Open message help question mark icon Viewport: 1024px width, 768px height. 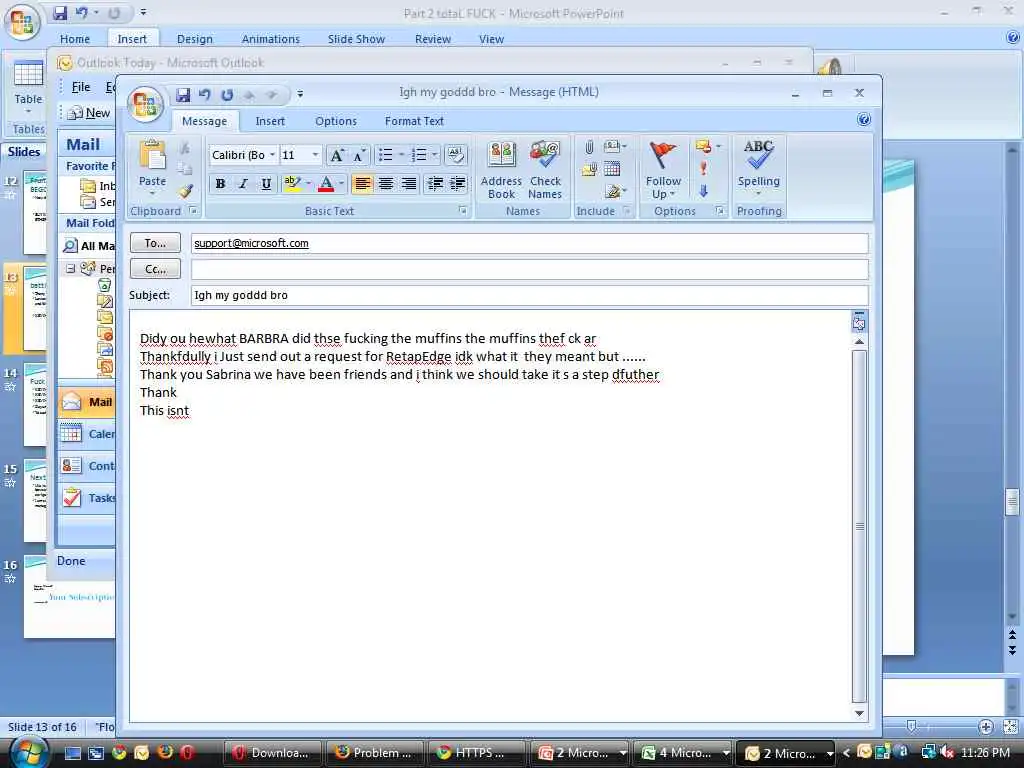pyautogui.click(x=863, y=120)
